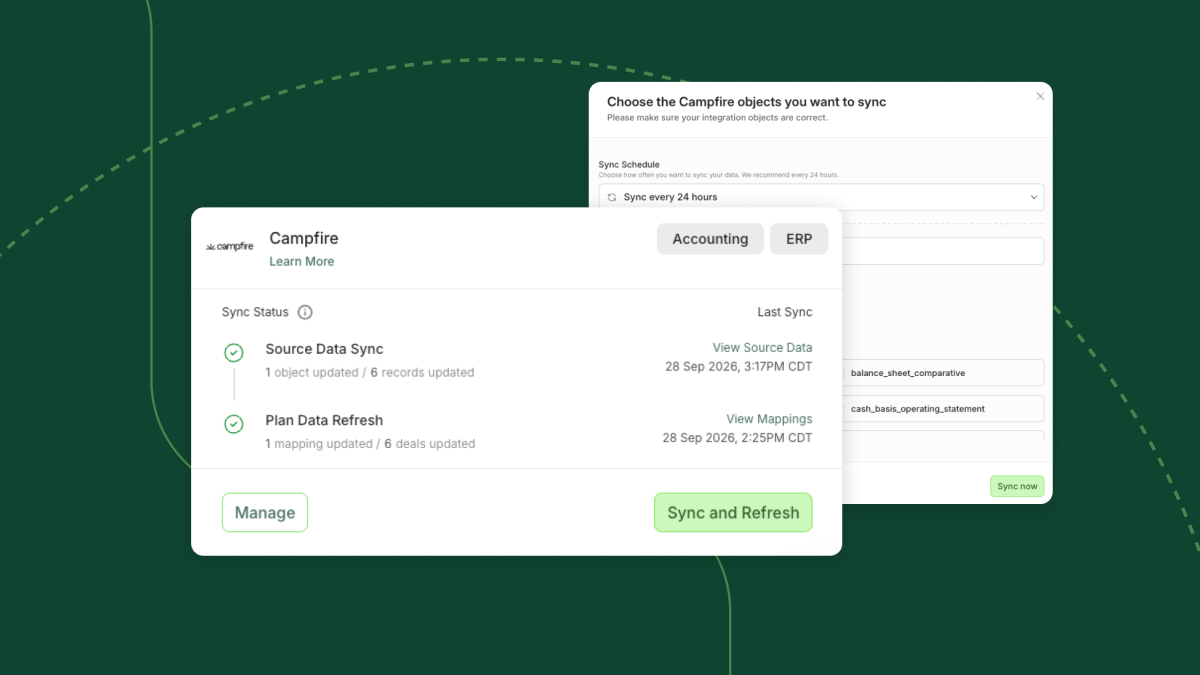This screenshot has height=675, width=1200.
Task: Click the refresh icon in Sync Schedule field
Action: [612, 197]
